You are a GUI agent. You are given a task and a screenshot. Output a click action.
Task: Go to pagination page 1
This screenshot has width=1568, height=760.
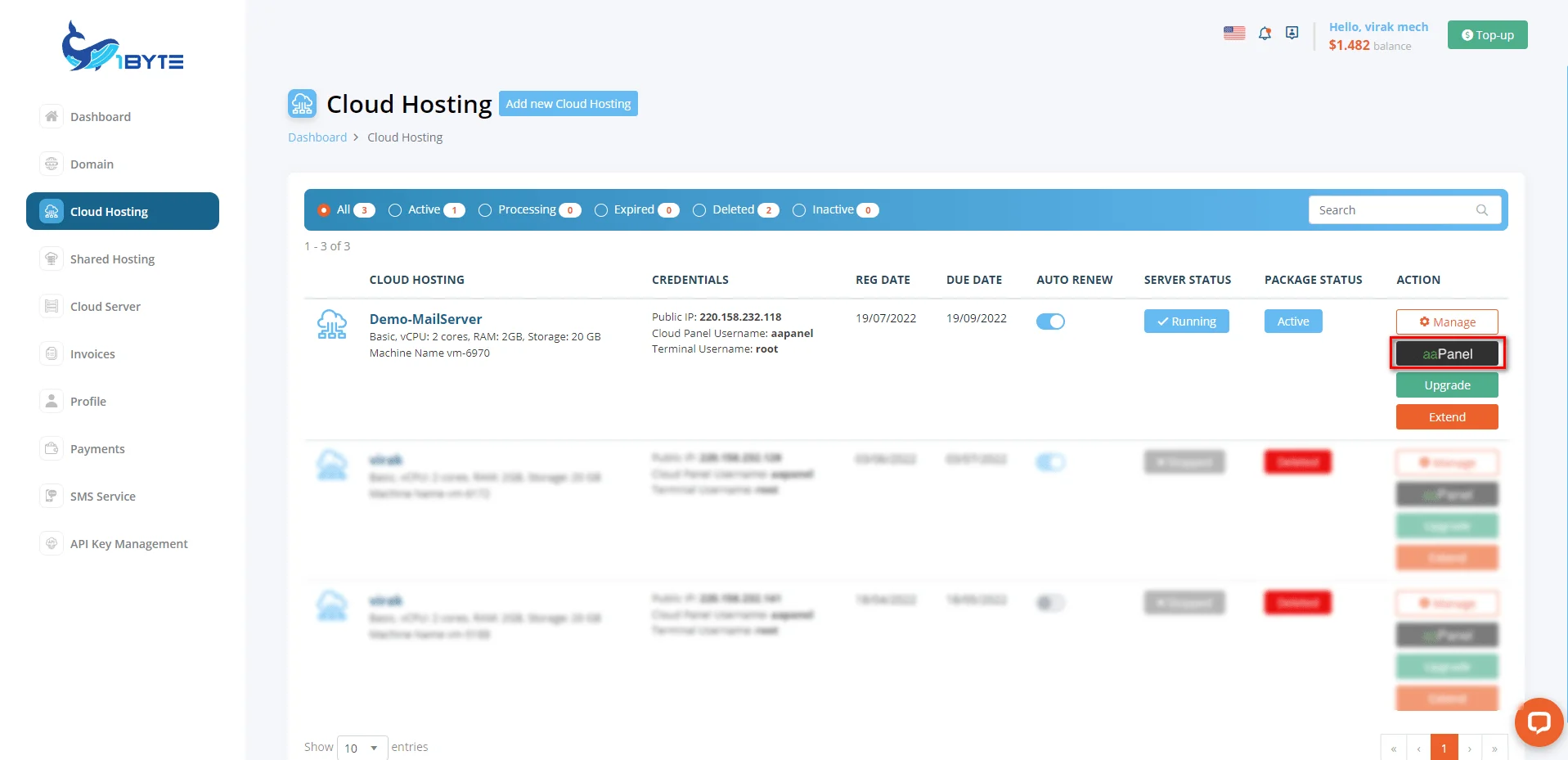tap(1444, 748)
